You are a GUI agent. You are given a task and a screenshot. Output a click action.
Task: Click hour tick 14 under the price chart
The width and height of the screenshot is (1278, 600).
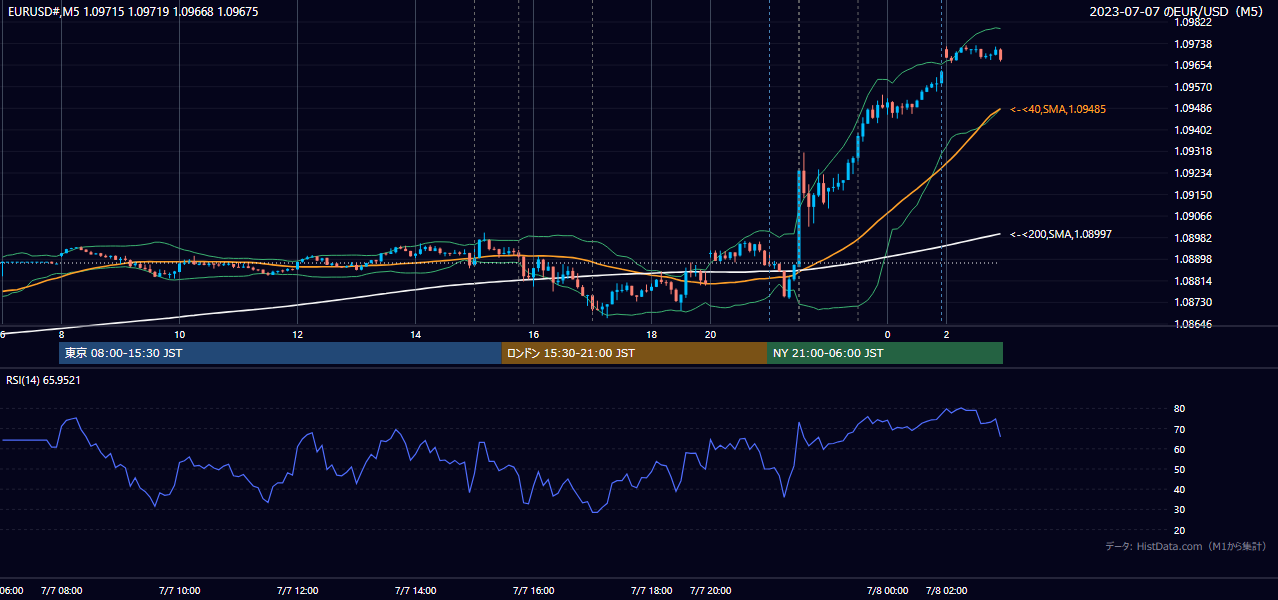click(x=415, y=334)
